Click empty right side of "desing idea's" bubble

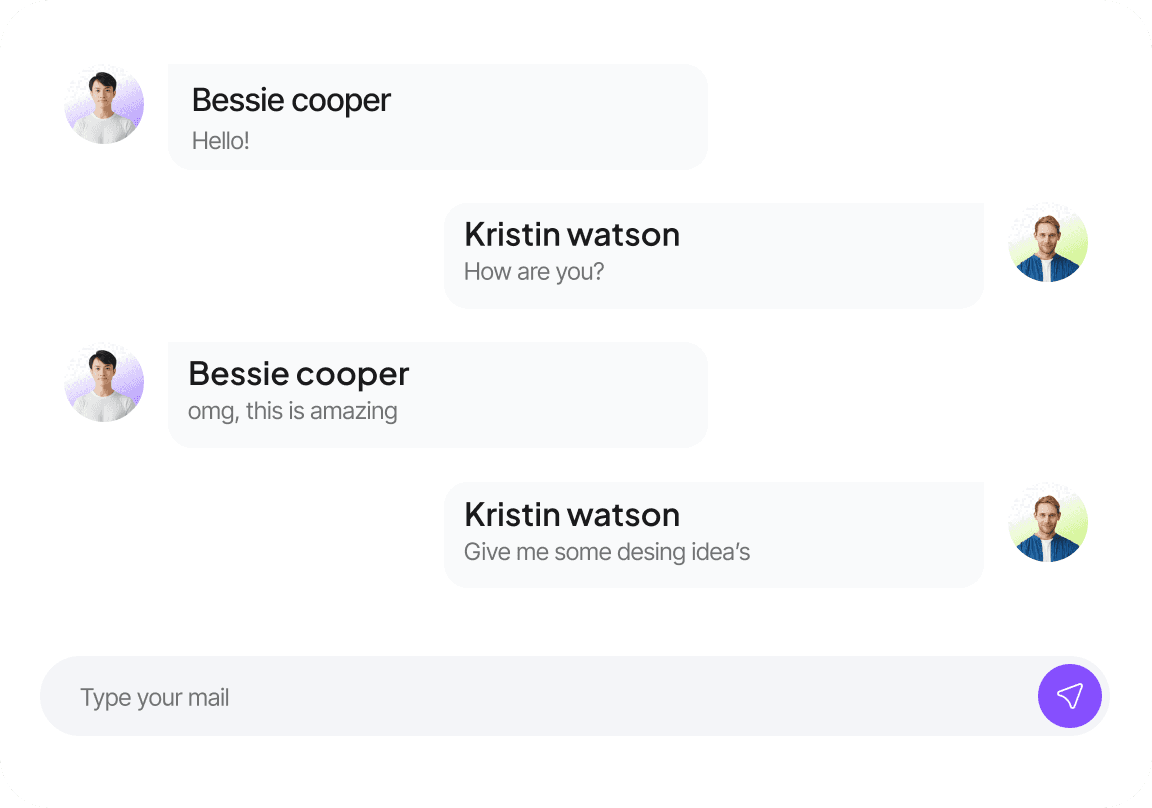pos(880,535)
